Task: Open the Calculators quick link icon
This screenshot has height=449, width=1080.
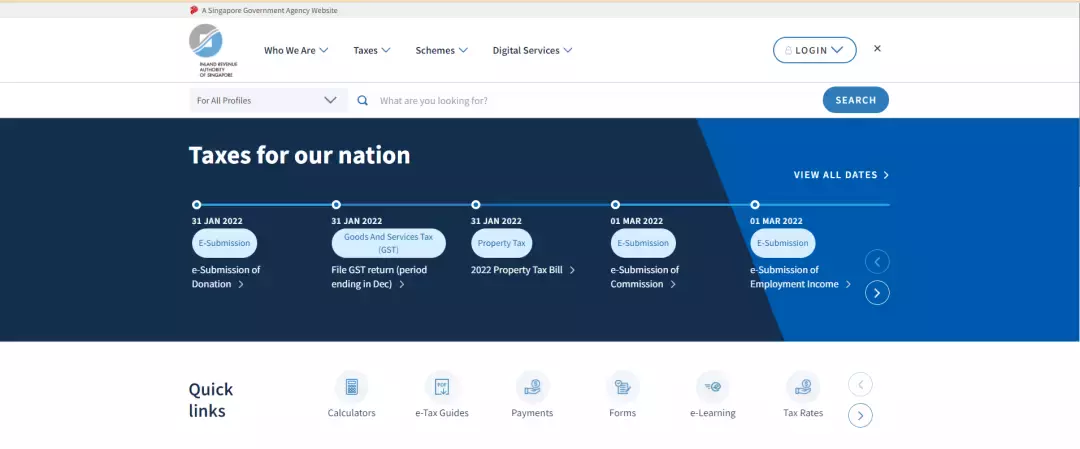Action: pos(351,387)
